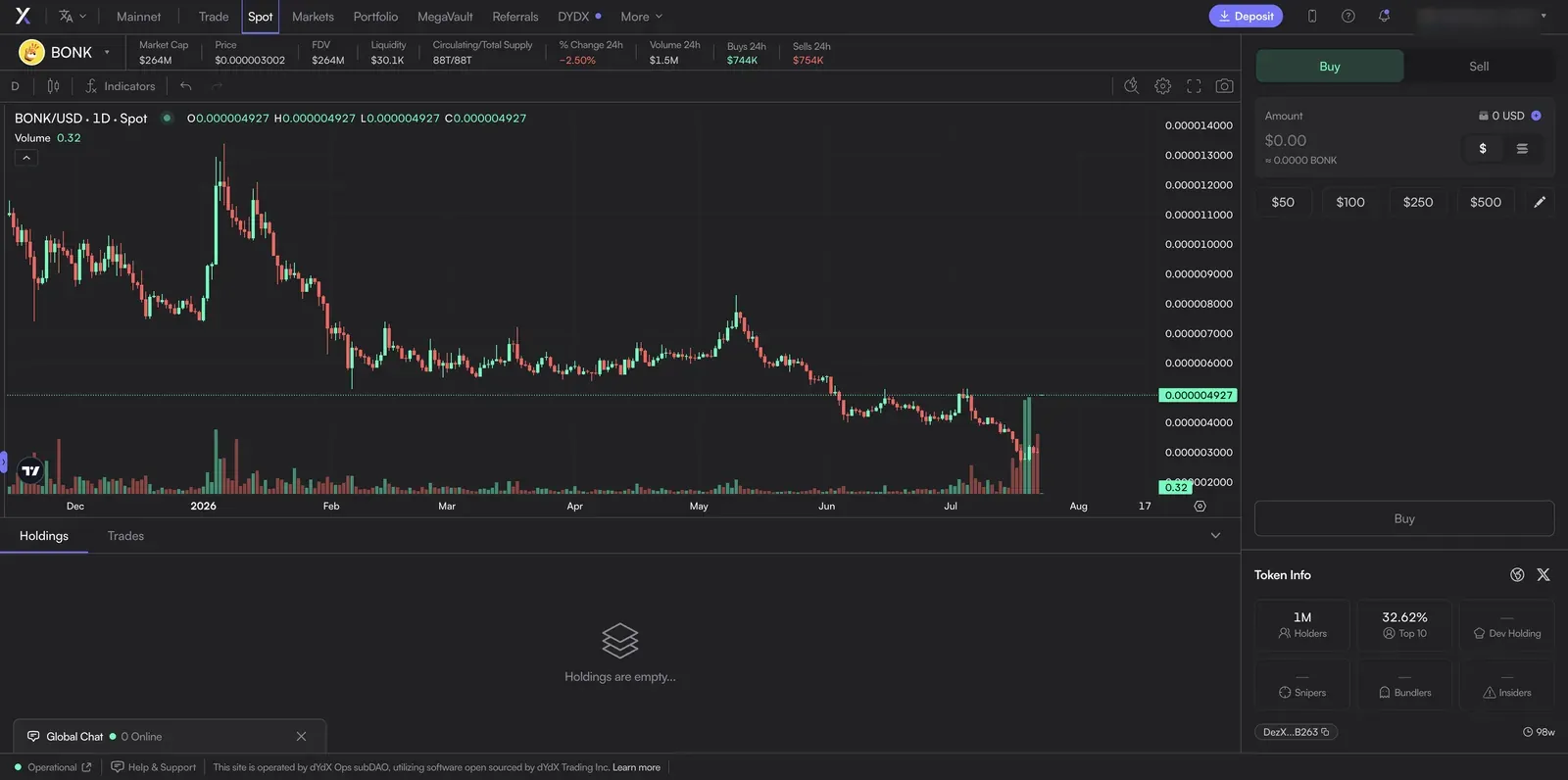Viewport: 1568px width, 780px height.
Task: Expand the More menu
Action: 642,17
